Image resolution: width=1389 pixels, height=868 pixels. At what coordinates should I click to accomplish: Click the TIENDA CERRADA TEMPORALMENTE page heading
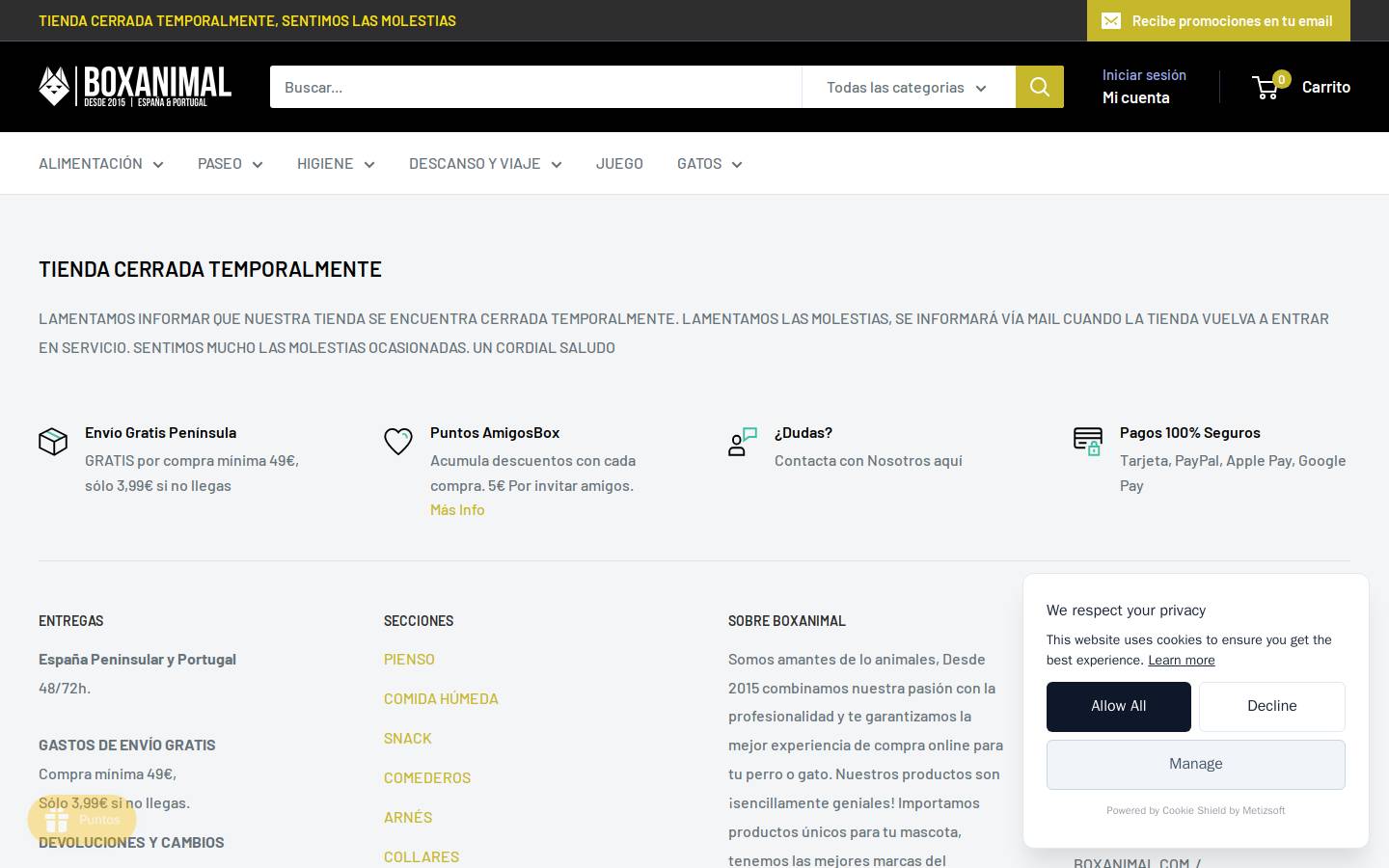[x=210, y=269]
